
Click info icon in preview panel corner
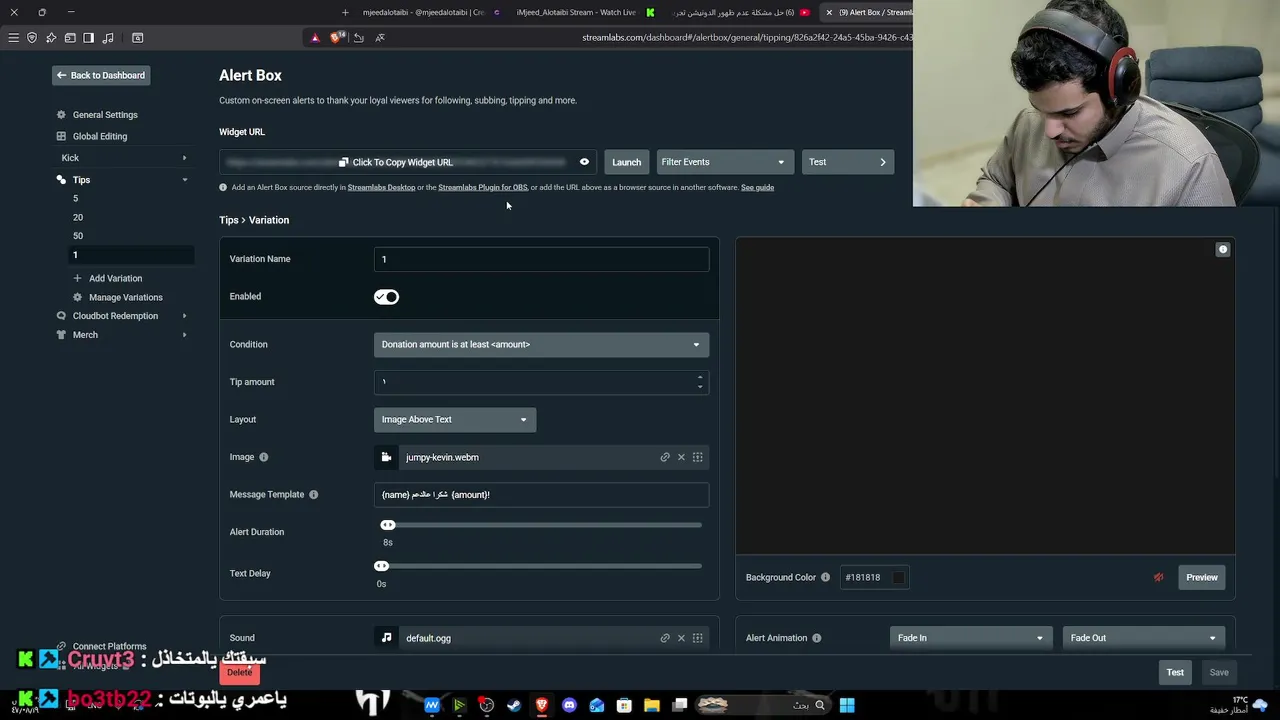1222,249
